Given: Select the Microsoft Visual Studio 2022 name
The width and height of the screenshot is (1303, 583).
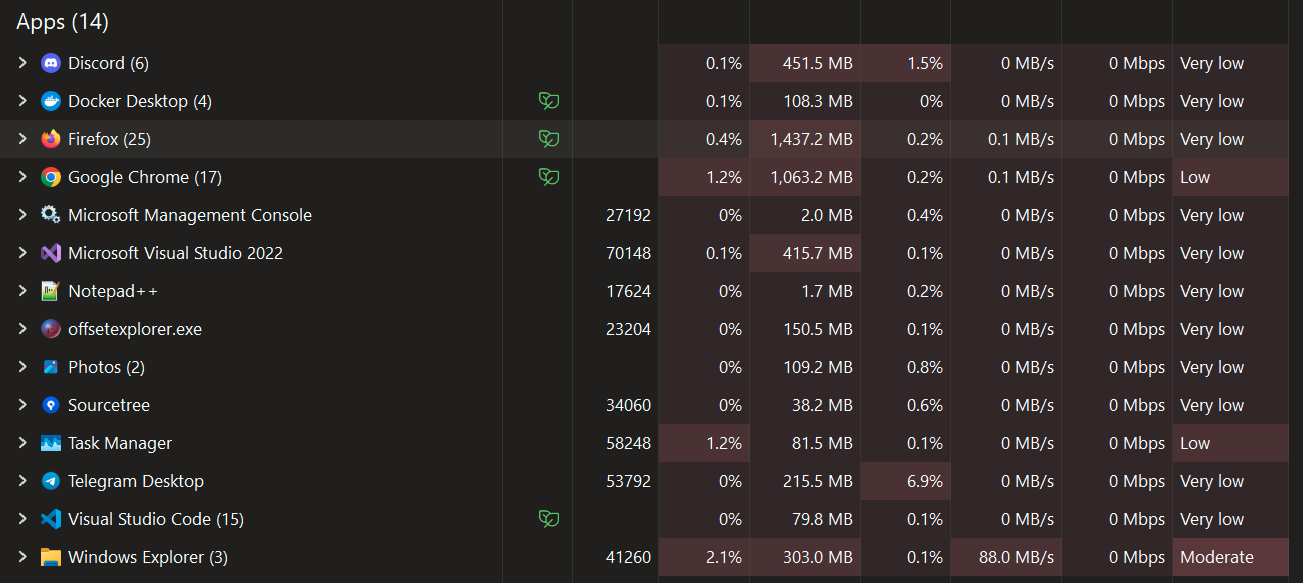Looking at the screenshot, I should point(175,253).
